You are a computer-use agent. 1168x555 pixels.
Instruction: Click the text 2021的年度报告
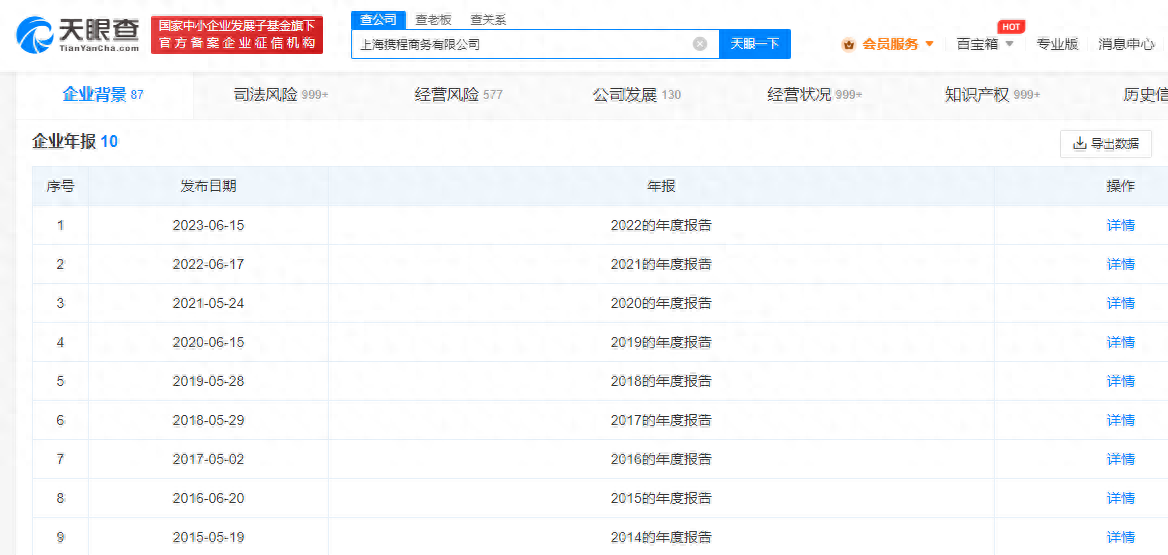661,264
